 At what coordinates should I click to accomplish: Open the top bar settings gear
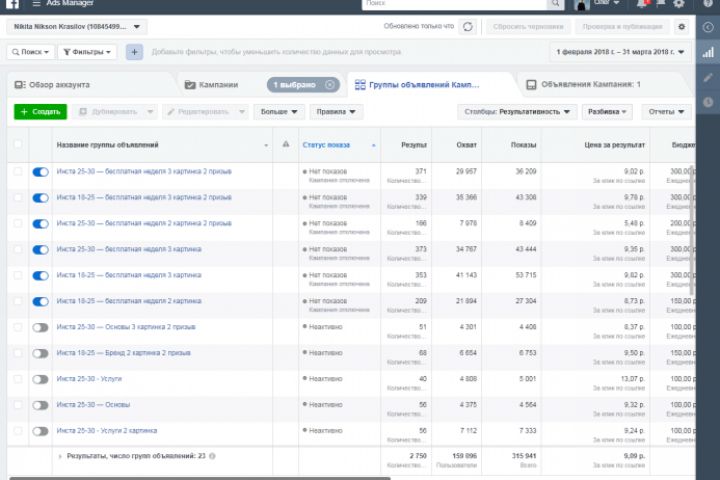coord(678,4)
